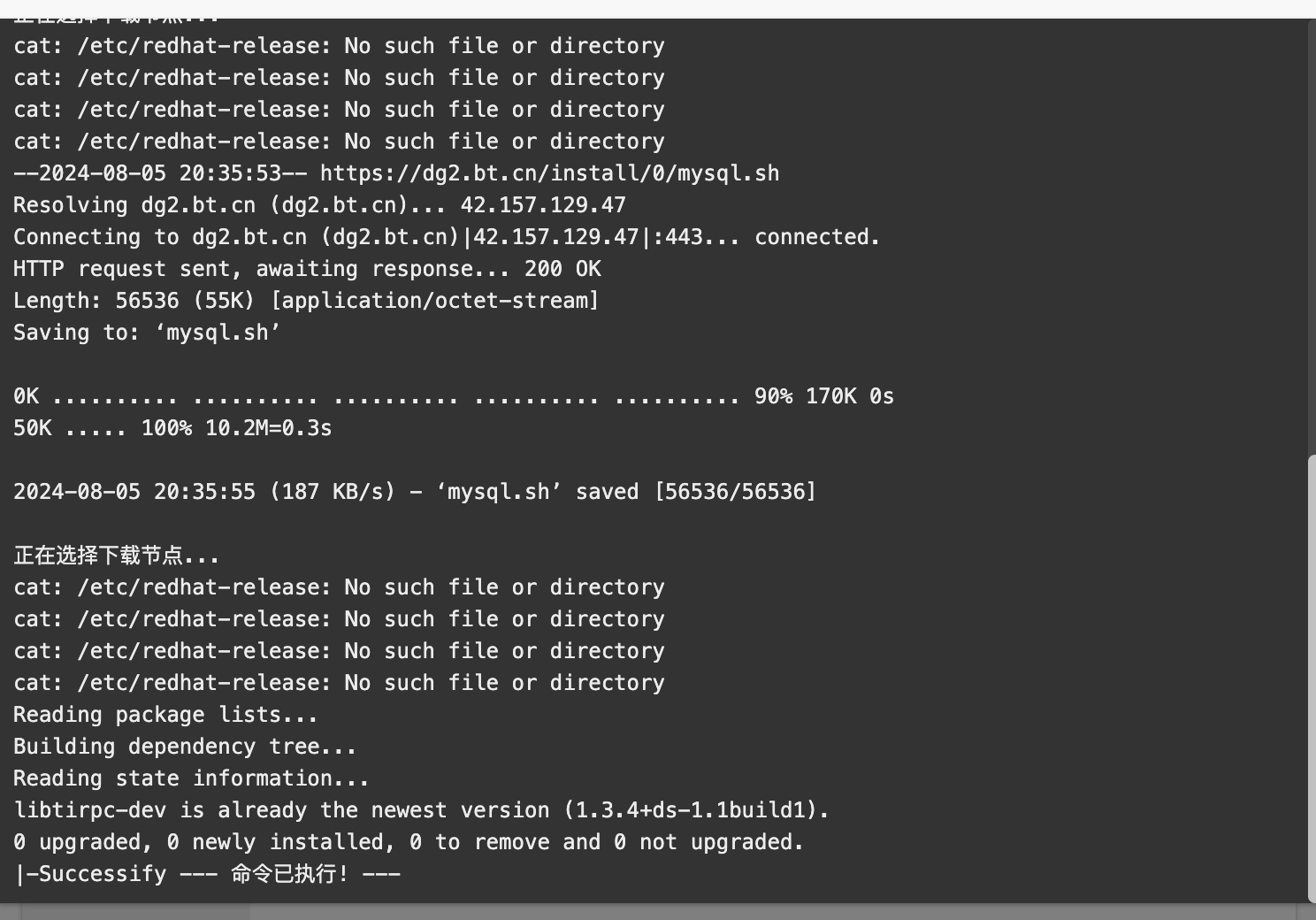The image size is (1316, 920).
Task: Click the 'Resolving dg2.bt.cn' line
Action: (319, 205)
